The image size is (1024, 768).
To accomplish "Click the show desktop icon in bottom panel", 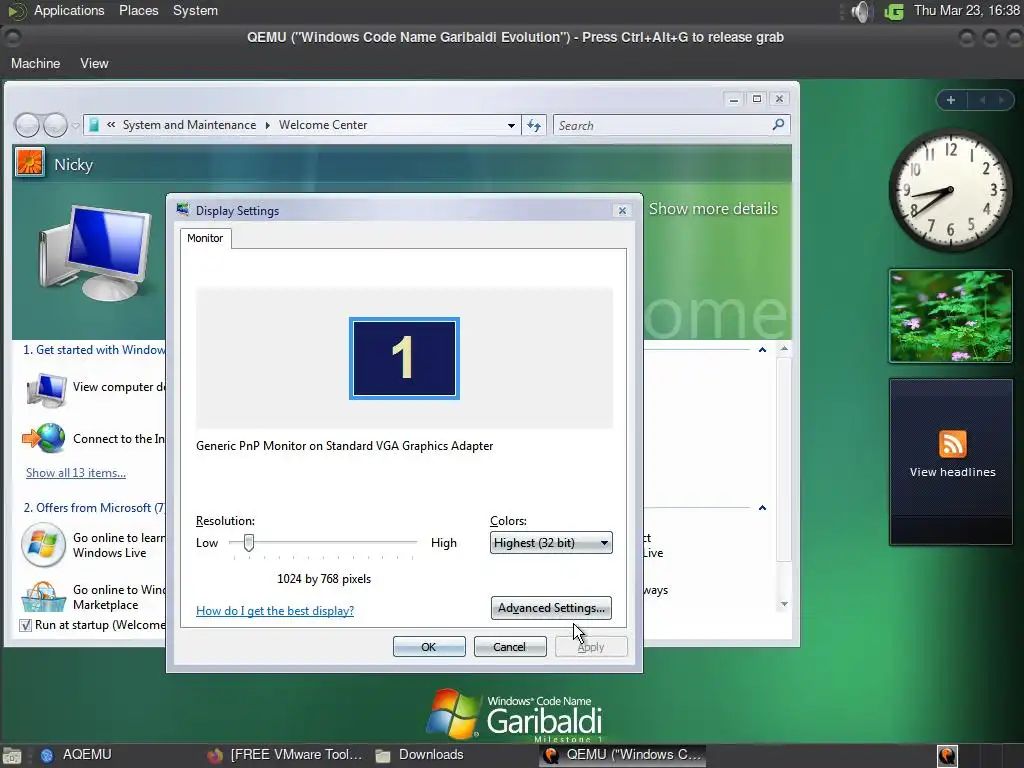I will (x=11, y=756).
